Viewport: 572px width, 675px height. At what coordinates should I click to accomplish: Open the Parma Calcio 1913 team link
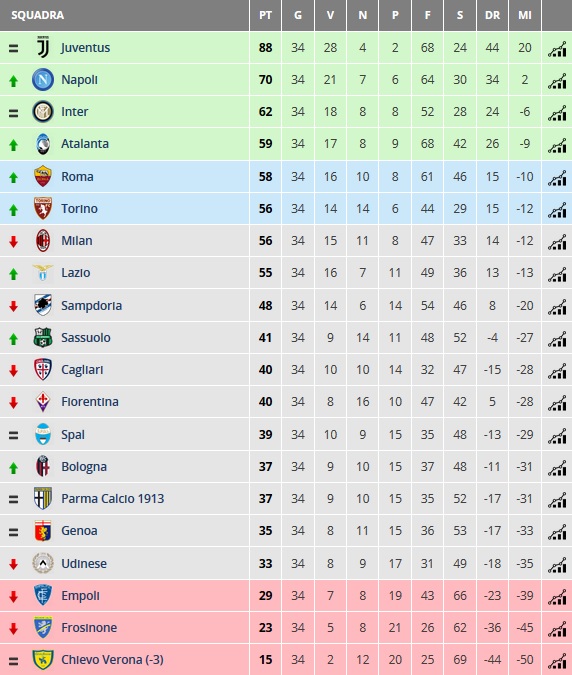112,499
